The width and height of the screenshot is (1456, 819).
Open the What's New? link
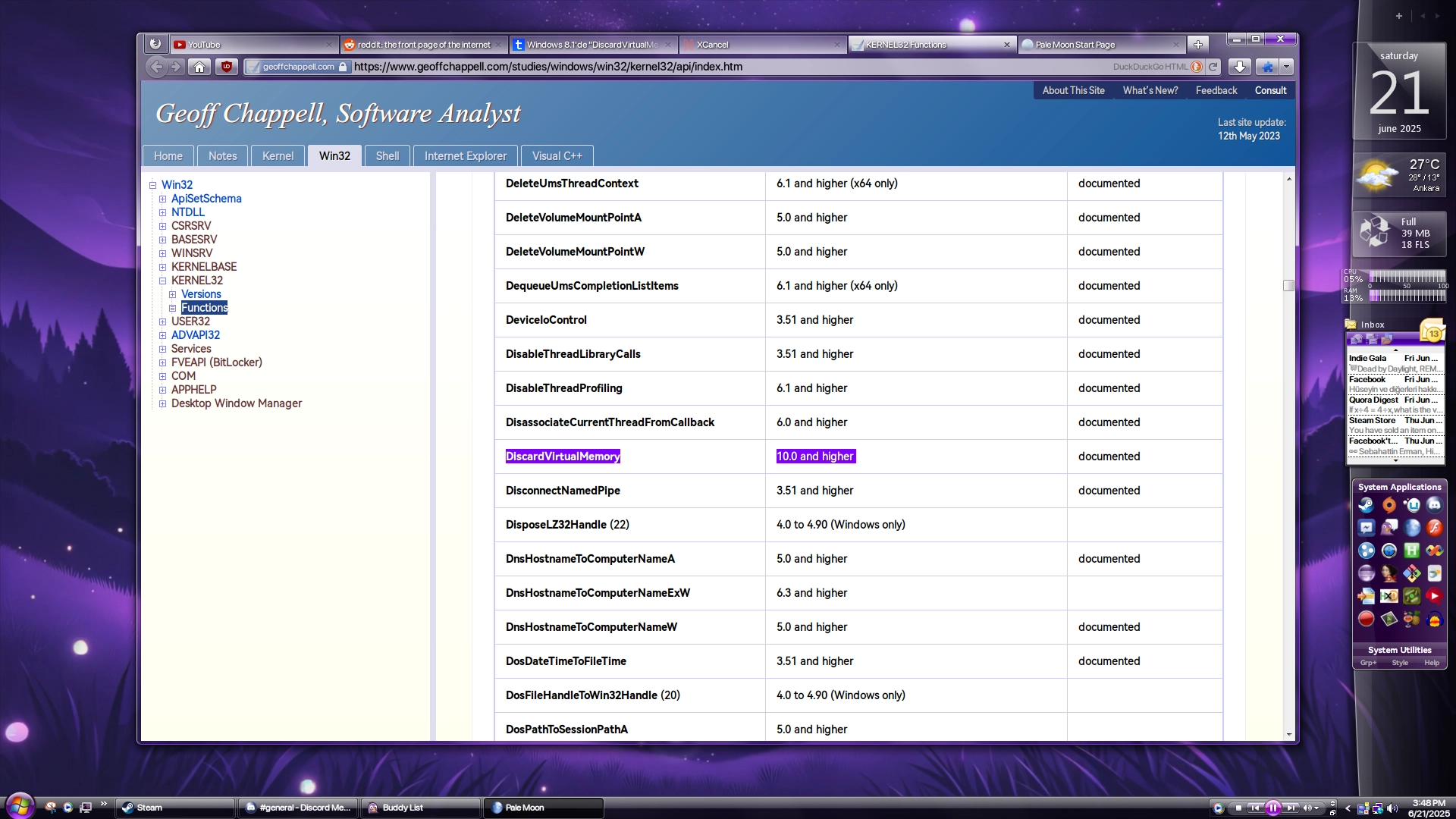[x=1150, y=90]
